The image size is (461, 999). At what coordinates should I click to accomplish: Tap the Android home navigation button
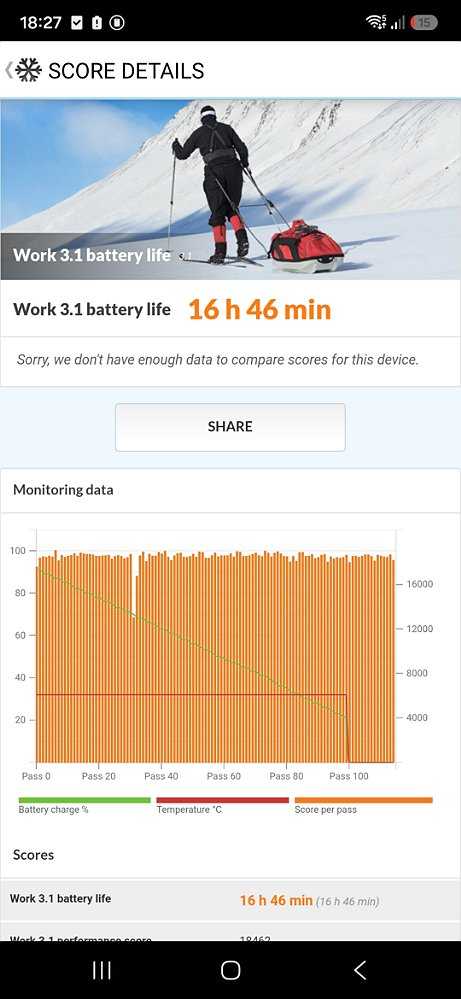pyautogui.click(x=230, y=970)
